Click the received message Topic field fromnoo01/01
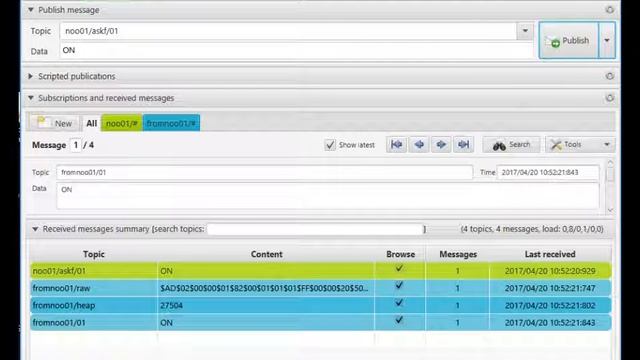This screenshot has height=360, width=640. pyautogui.click(x=264, y=172)
